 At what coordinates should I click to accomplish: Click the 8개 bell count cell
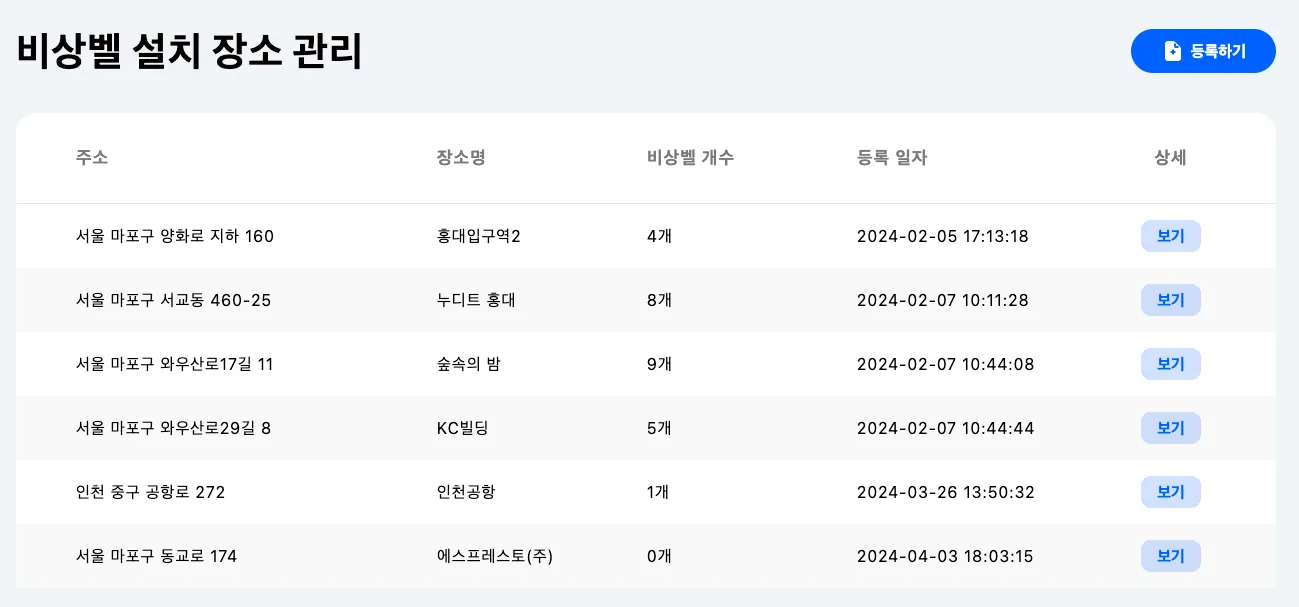coord(659,300)
